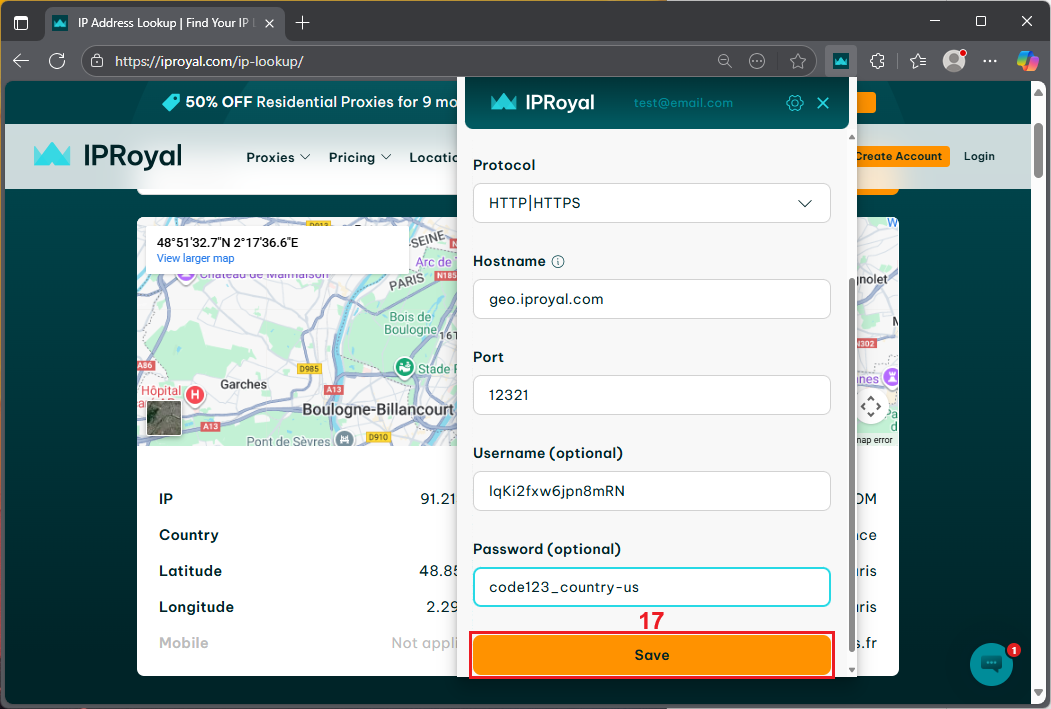Click the Boulogne-Billancourt map label
The height and width of the screenshot is (709, 1051).
coord(378,409)
